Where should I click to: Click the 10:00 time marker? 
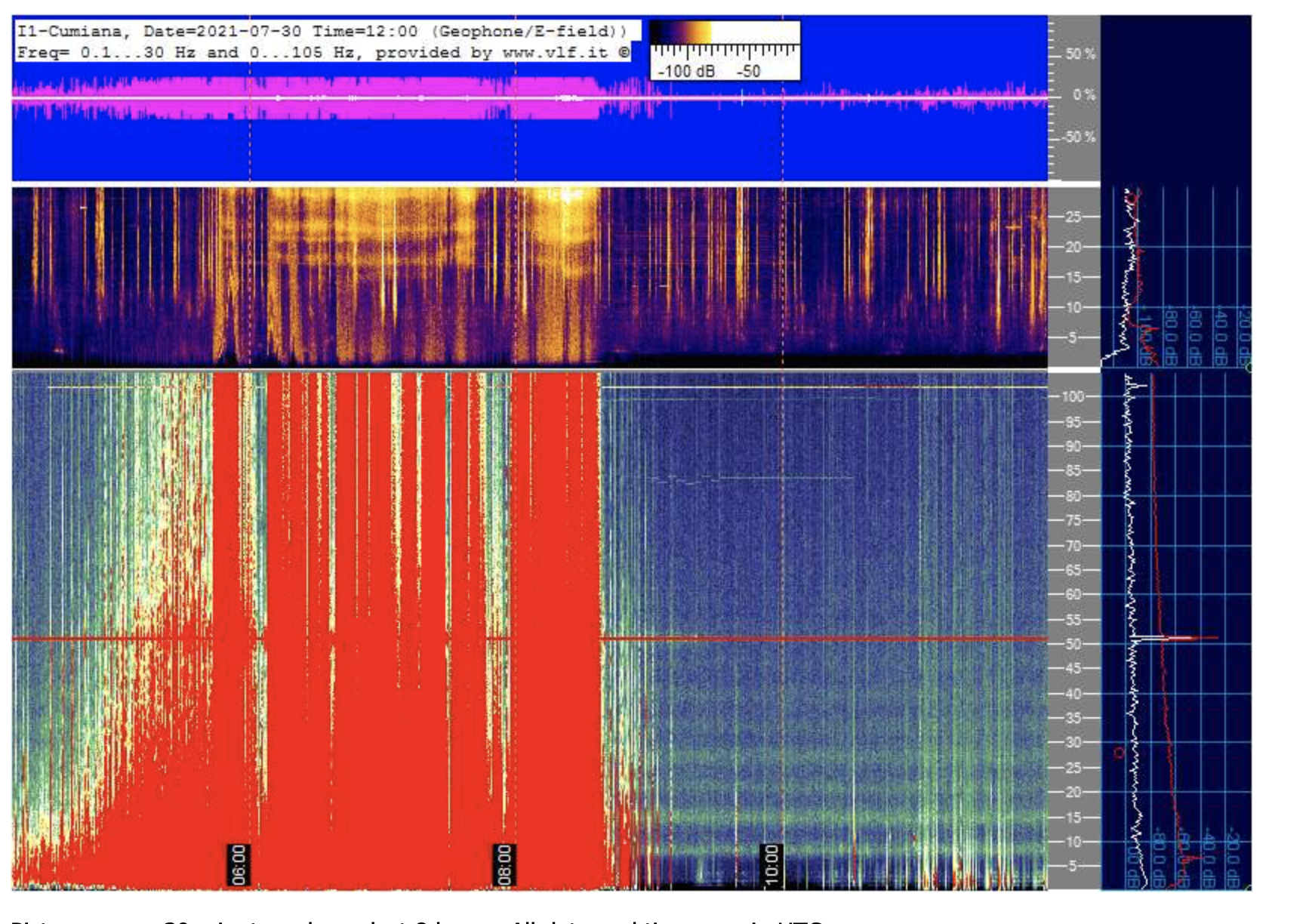(770, 864)
